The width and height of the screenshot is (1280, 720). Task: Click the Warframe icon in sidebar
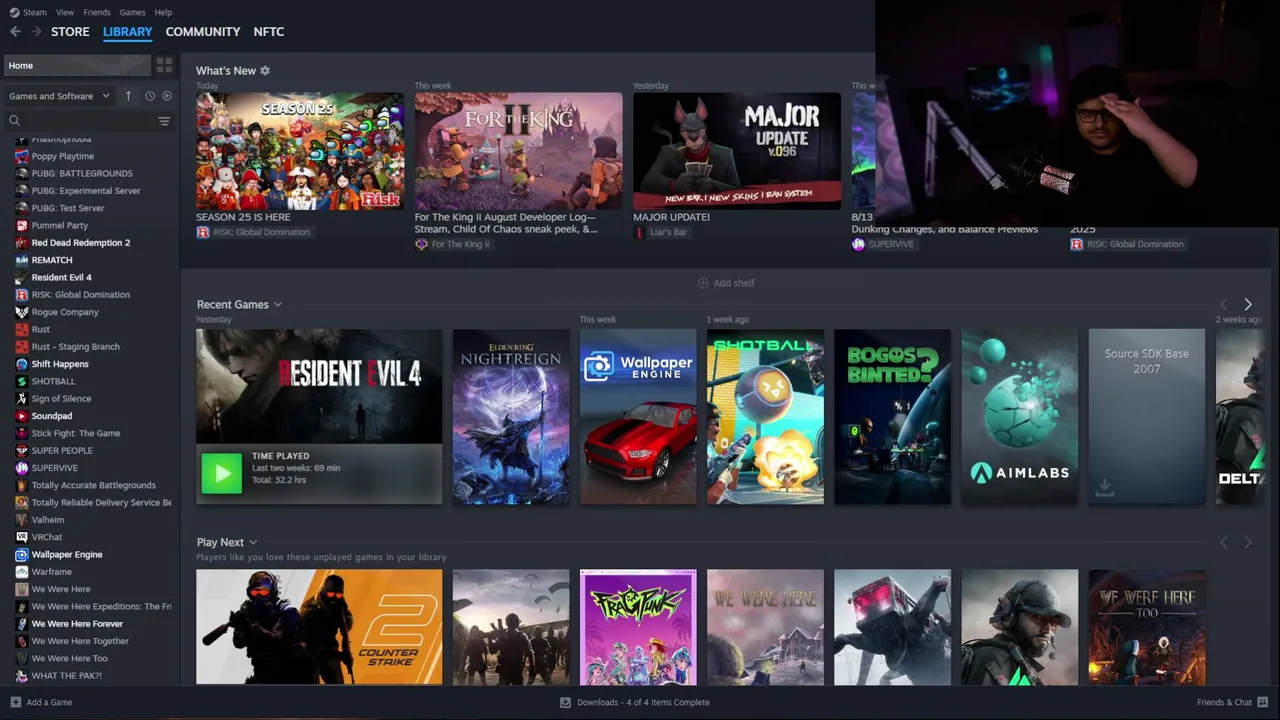(x=22, y=572)
